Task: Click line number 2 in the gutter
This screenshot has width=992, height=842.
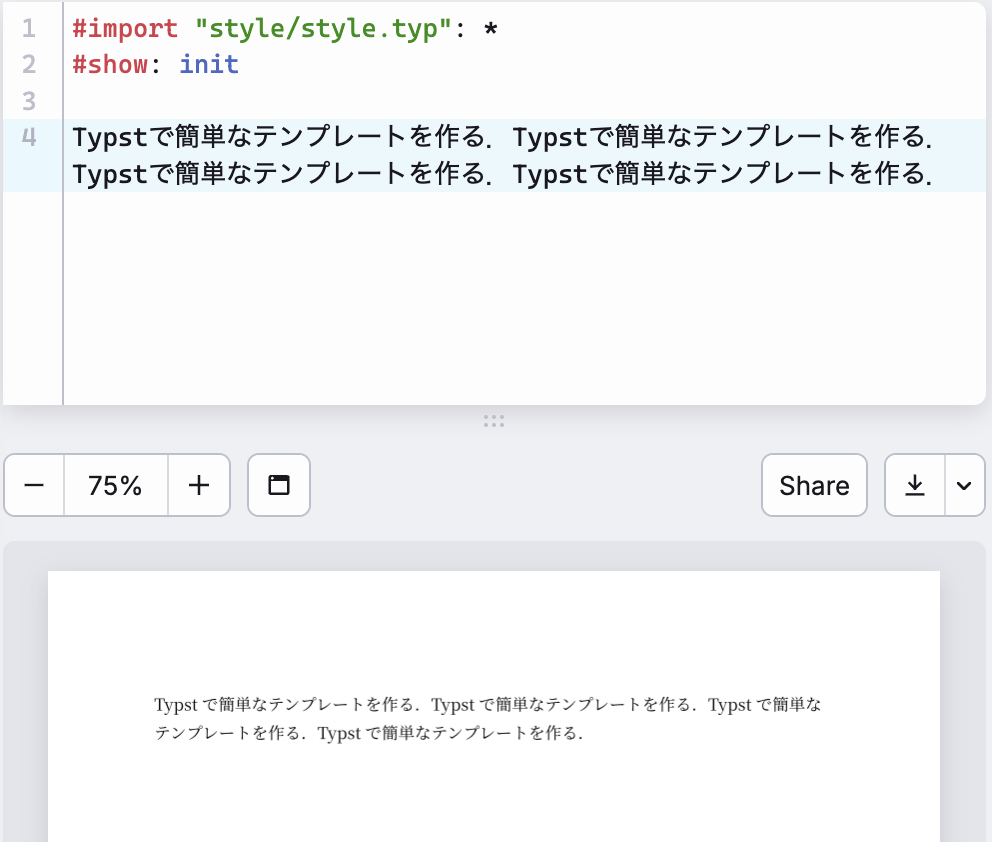Action: (27, 64)
